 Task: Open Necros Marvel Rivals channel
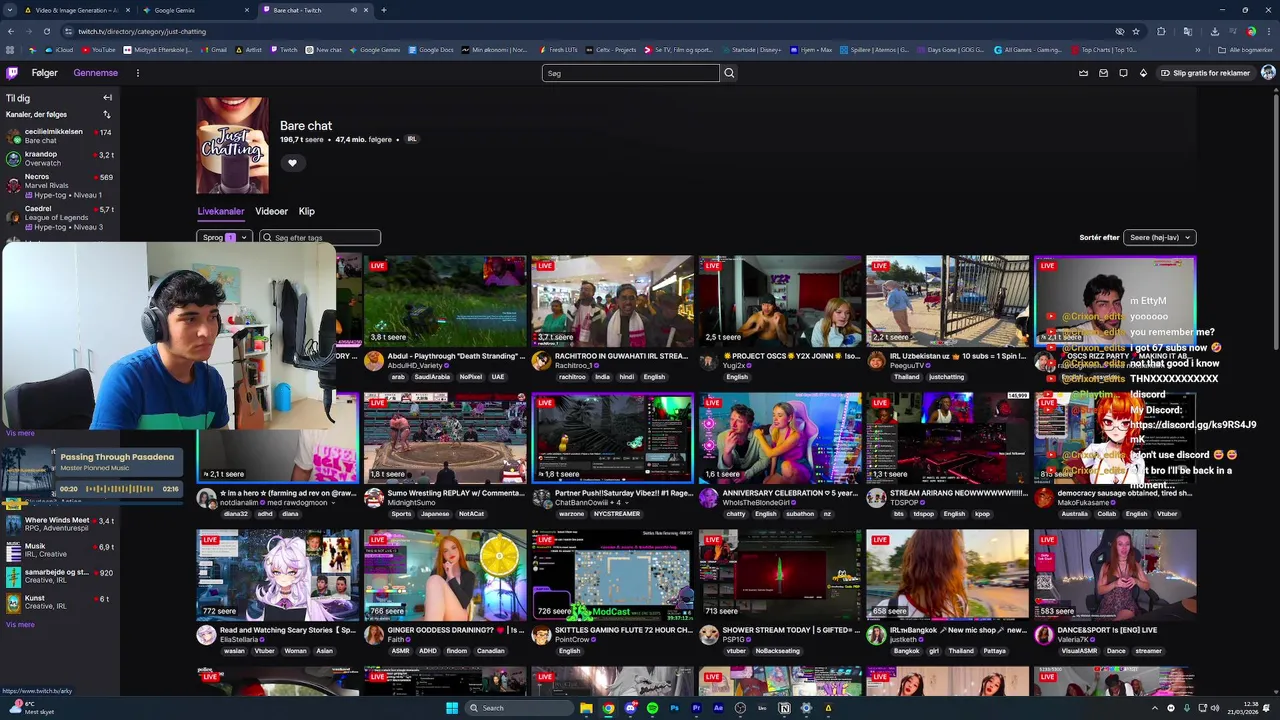point(60,186)
